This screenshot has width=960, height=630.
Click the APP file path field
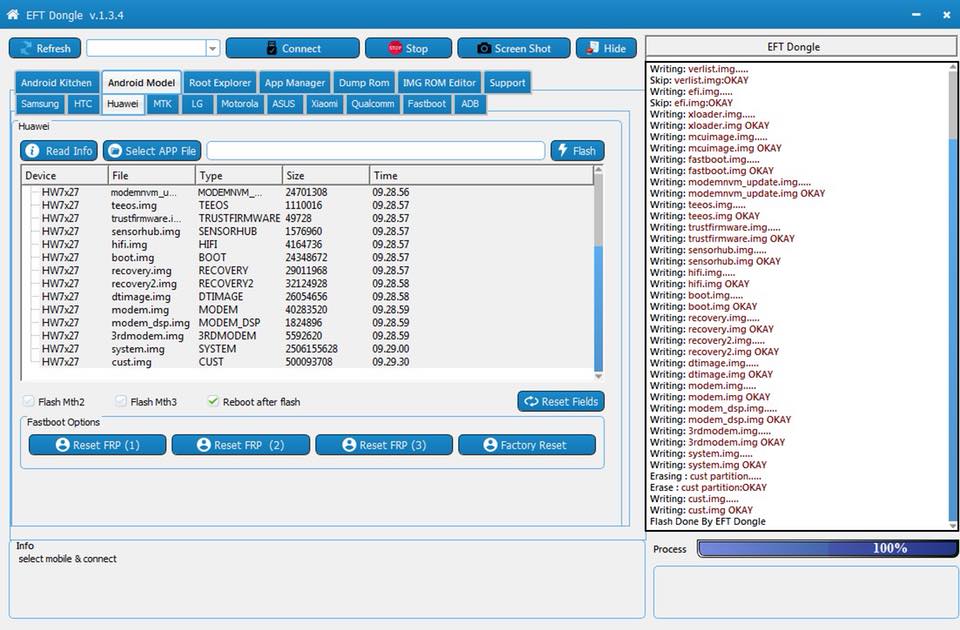[376, 151]
